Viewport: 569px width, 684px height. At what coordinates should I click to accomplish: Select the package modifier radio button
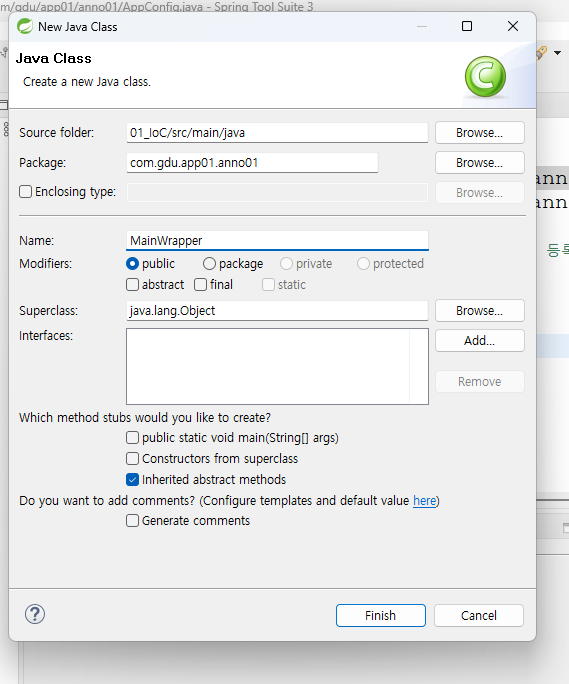point(209,263)
